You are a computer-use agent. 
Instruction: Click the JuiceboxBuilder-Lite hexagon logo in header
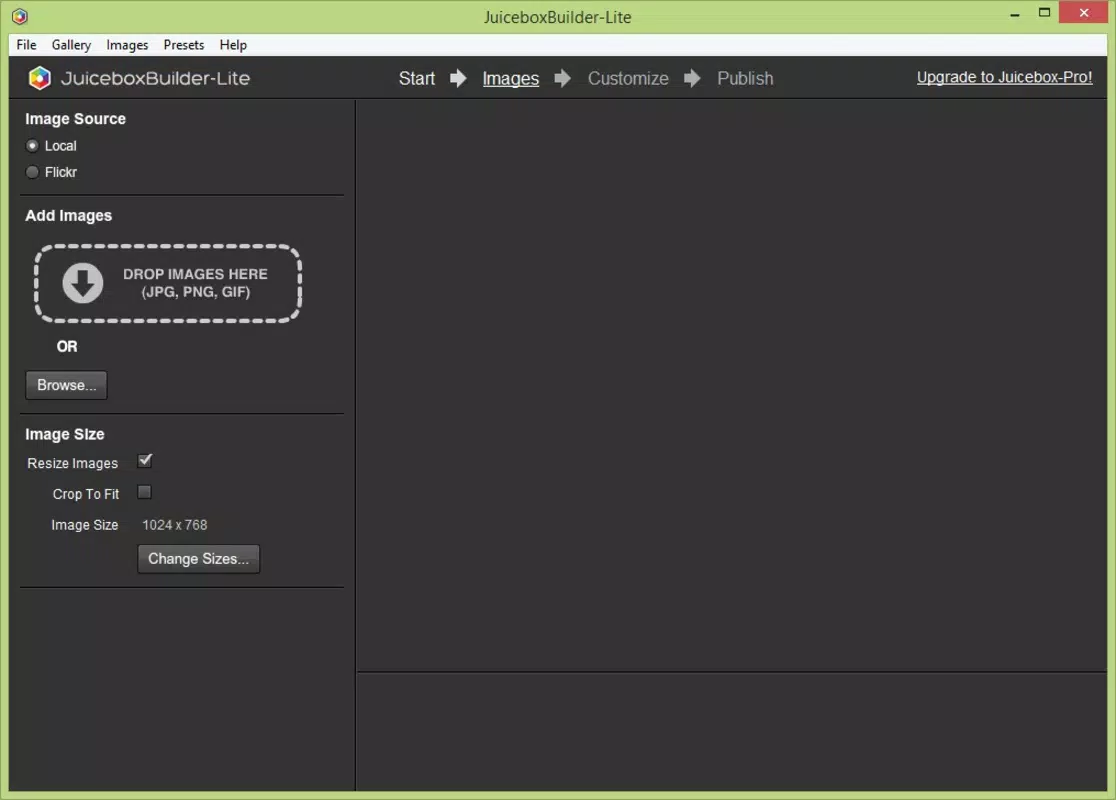click(x=40, y=78)
